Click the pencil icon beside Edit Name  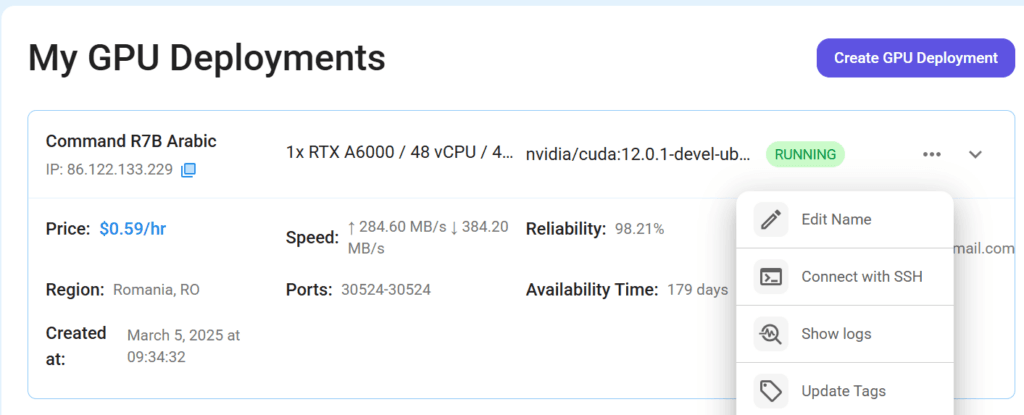(771, 220)
